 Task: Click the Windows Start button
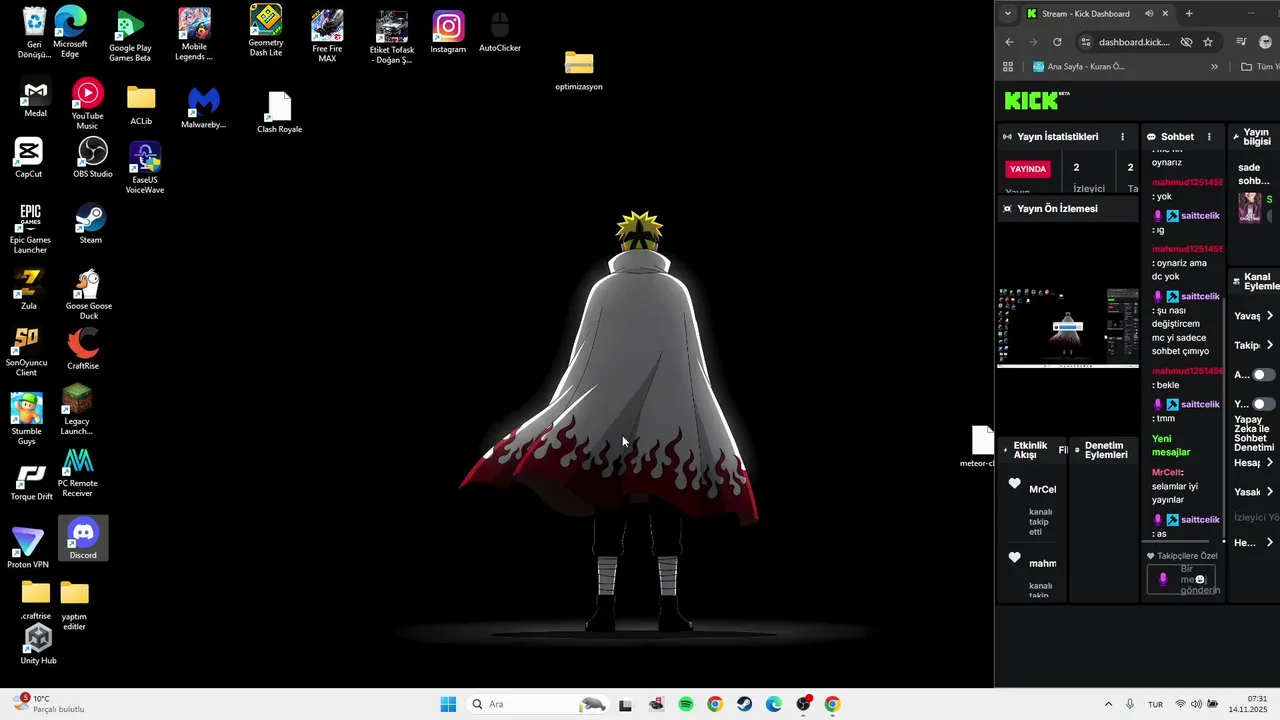pos(448,704)
